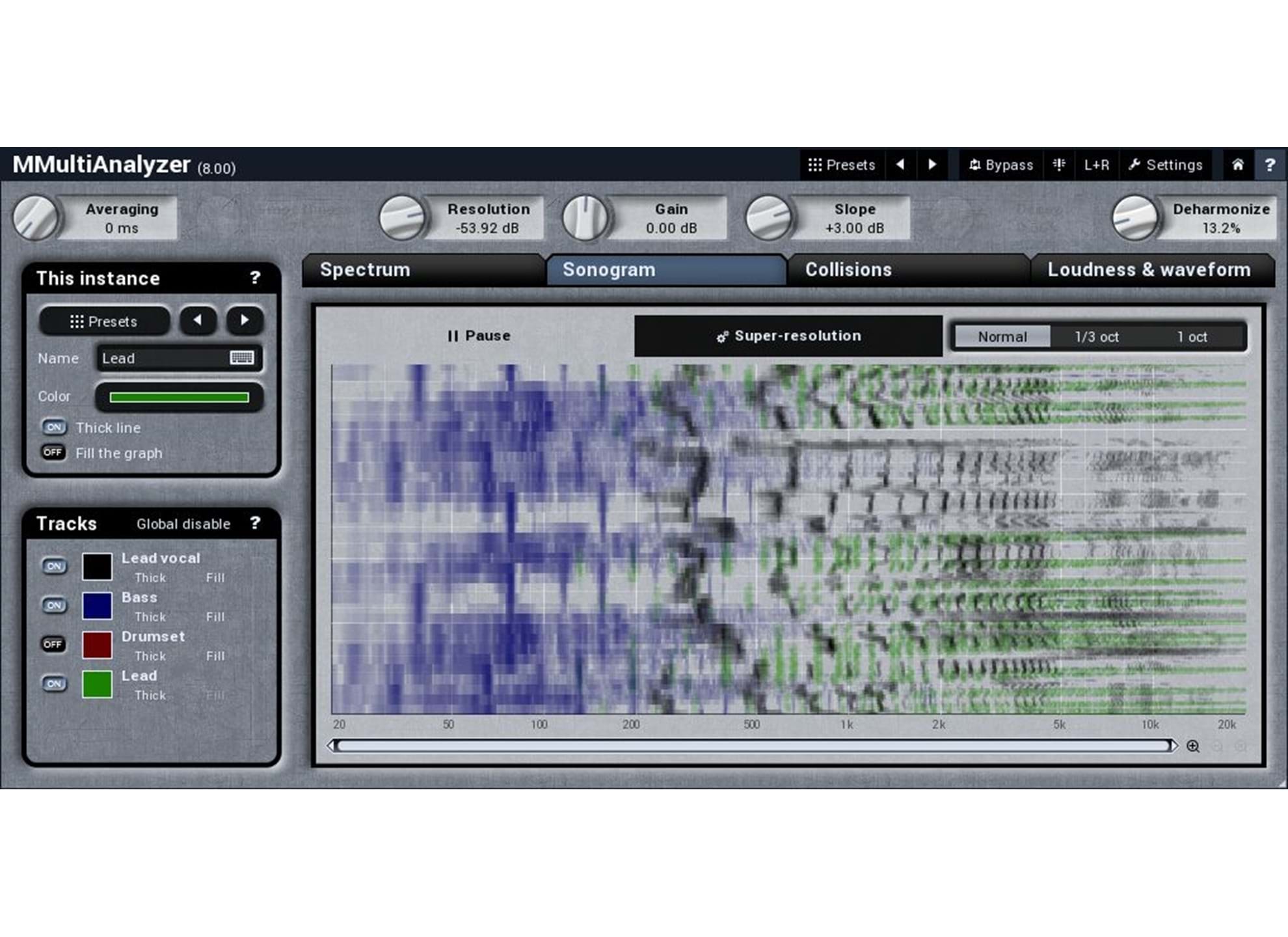Pause the sonogram display

[x=479, y=336]
